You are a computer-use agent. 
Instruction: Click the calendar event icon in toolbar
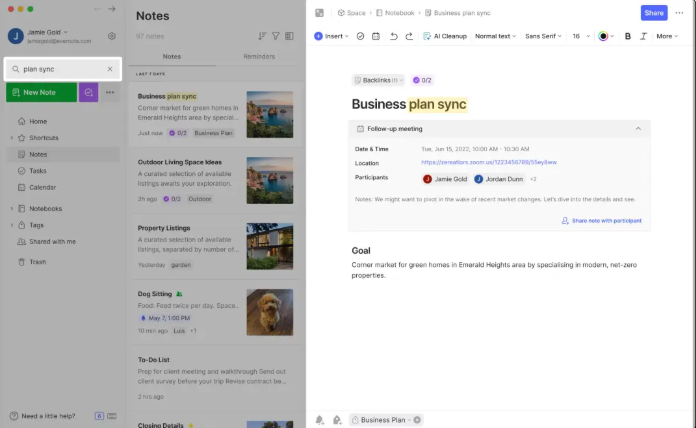point(375,36)
